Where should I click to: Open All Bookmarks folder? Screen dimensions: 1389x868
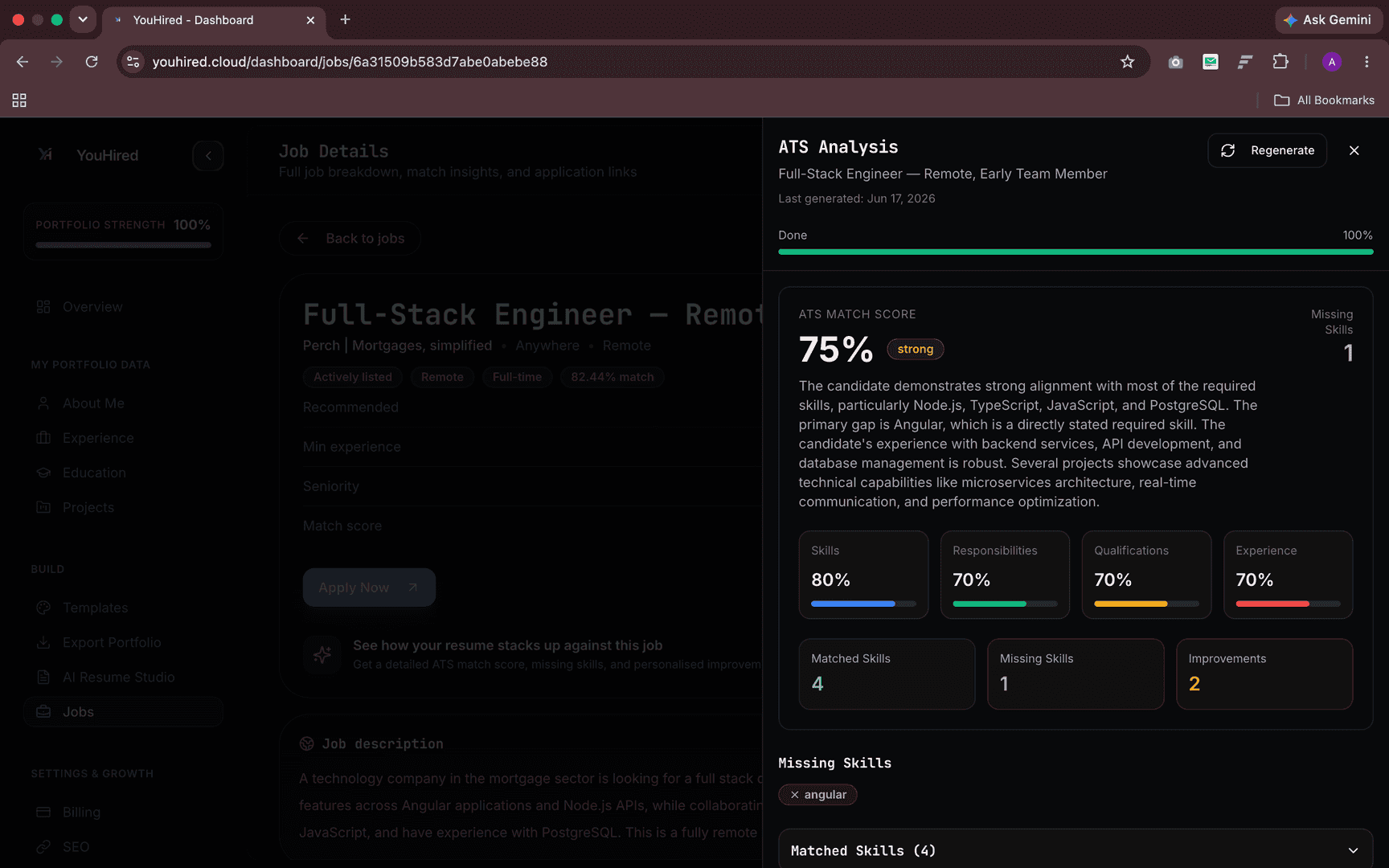click(x=1324, y=100)
